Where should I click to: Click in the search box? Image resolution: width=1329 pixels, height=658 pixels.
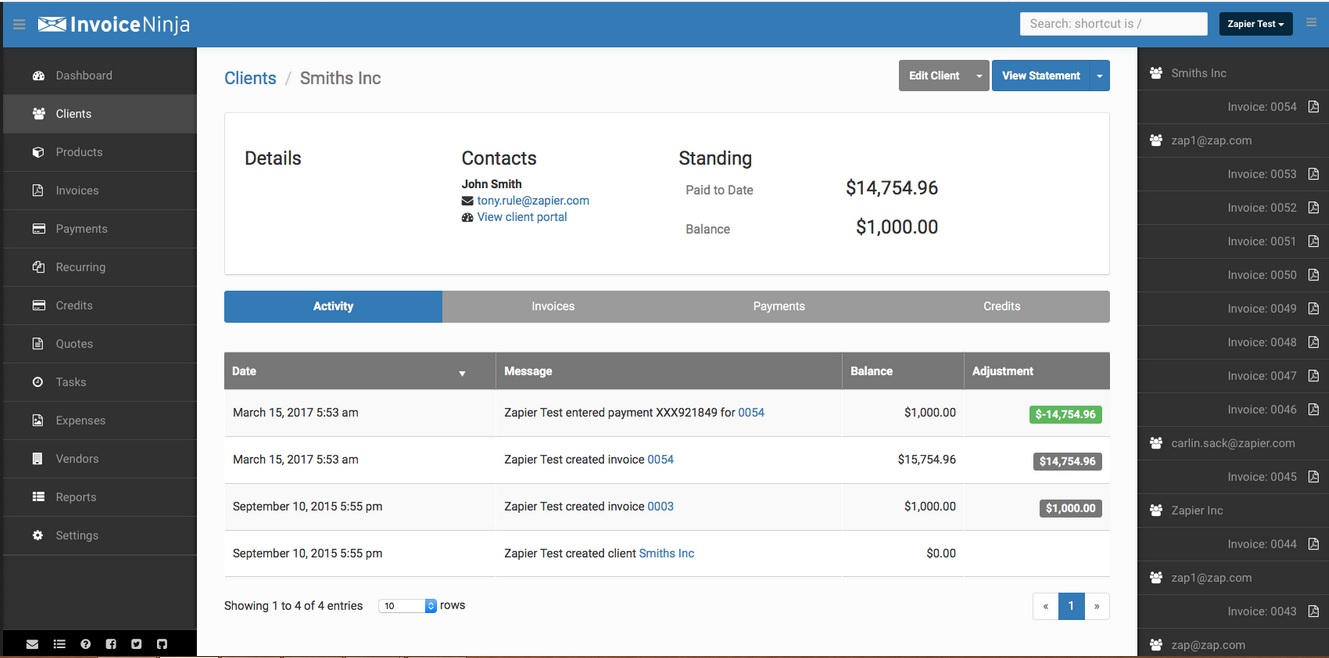tap(1113, 24)
